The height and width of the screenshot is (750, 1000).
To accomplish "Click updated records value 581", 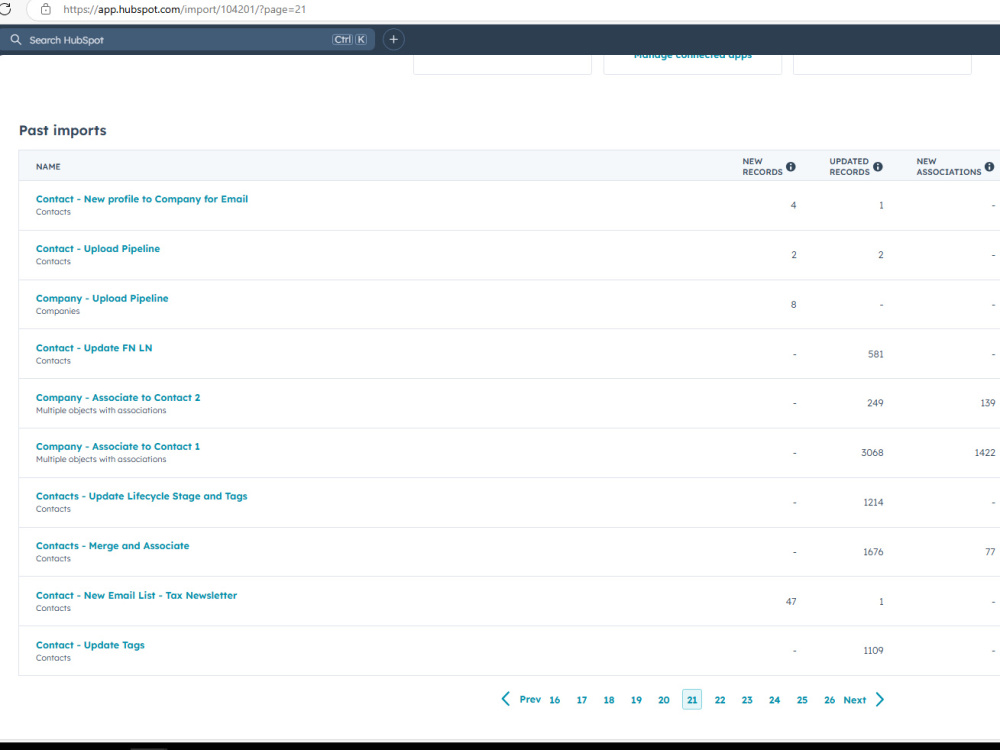I will tap(876, 354).
